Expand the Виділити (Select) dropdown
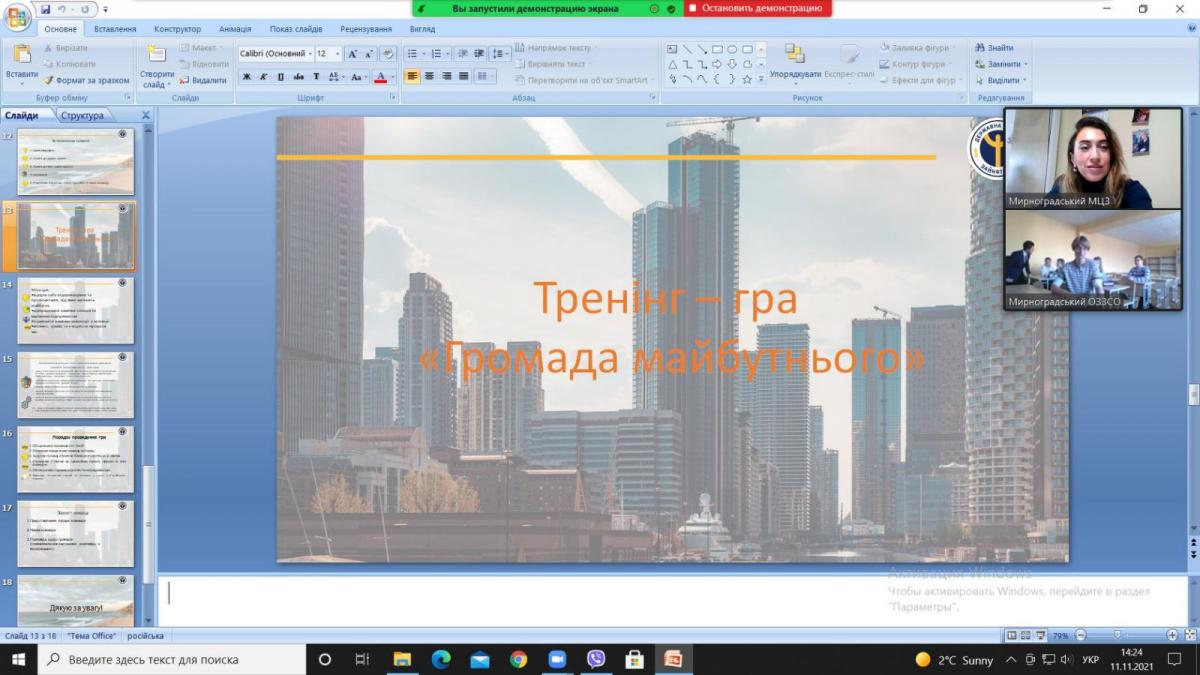 tap(1002, 80)
